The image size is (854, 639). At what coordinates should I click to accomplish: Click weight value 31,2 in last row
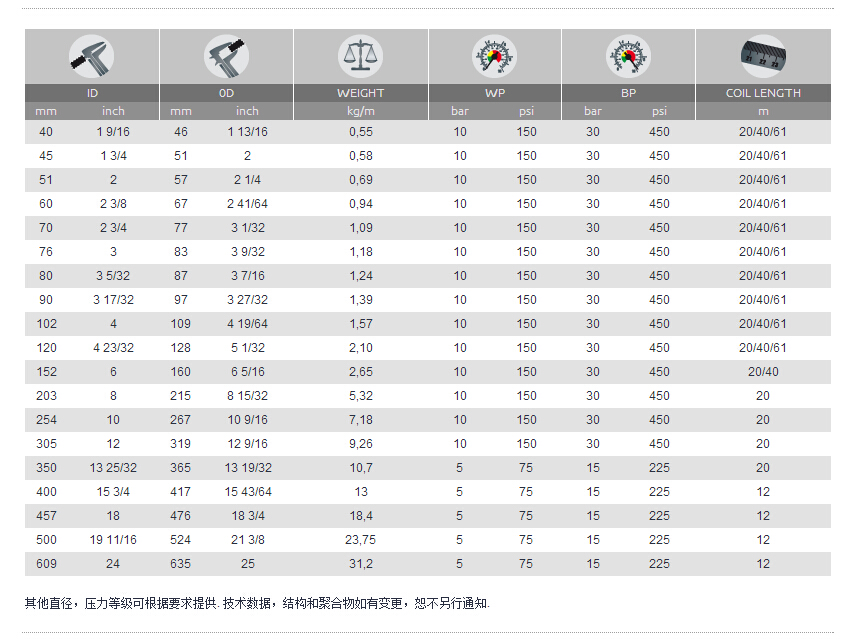(x=360, y=564)
